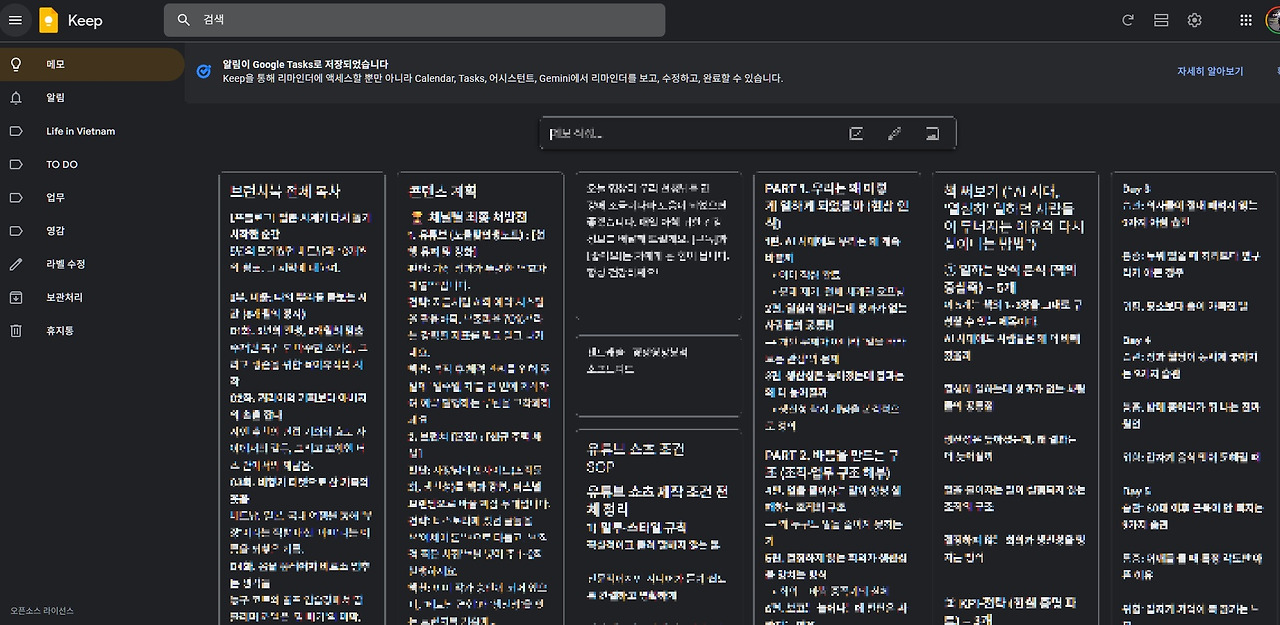This screenshot has height=625, width=1280.
Task: Switch to list view layout
Action: tap(1161, 20)
